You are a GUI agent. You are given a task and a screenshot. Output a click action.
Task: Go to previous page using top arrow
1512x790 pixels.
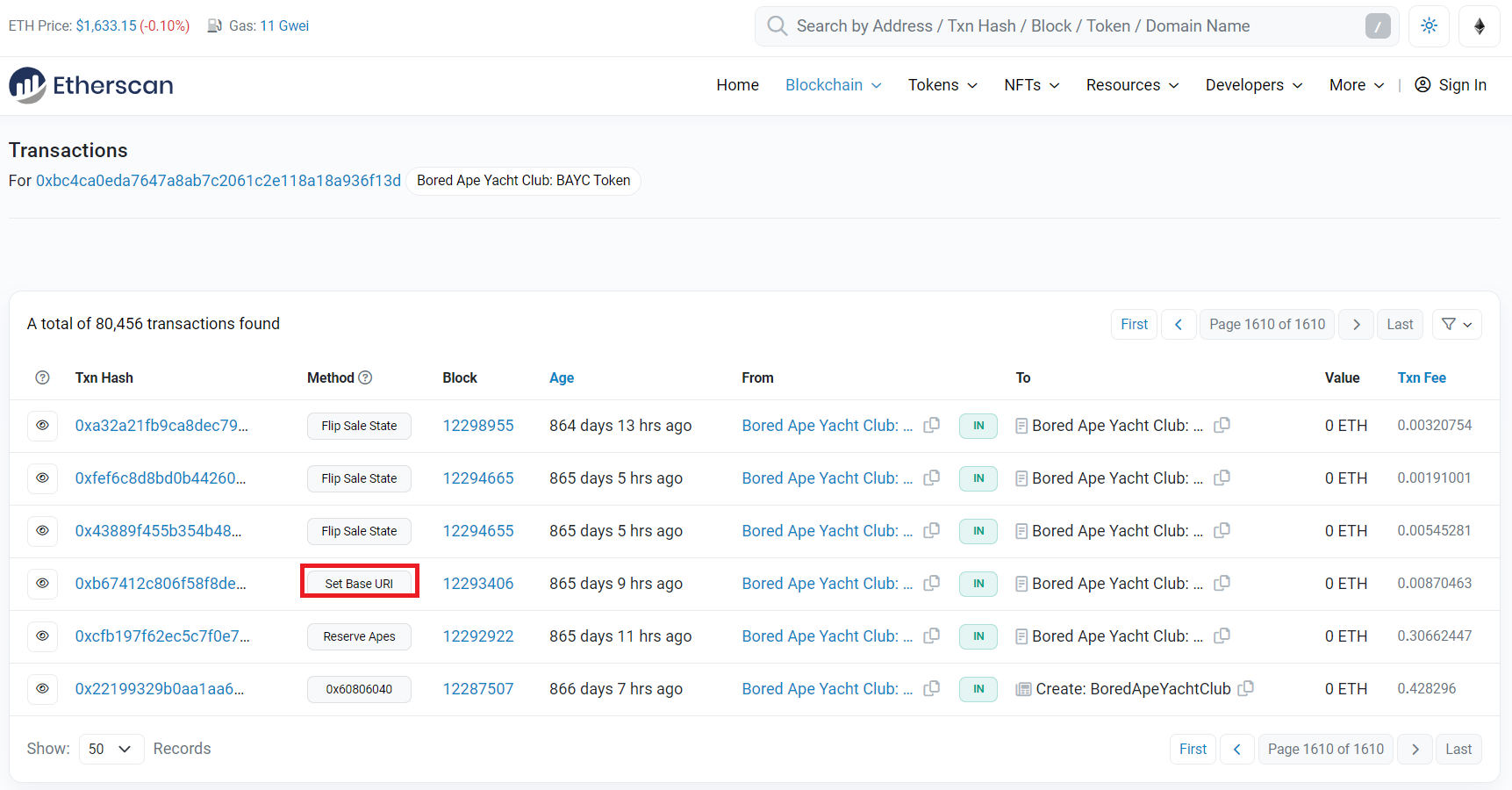tap(1179, 325)
